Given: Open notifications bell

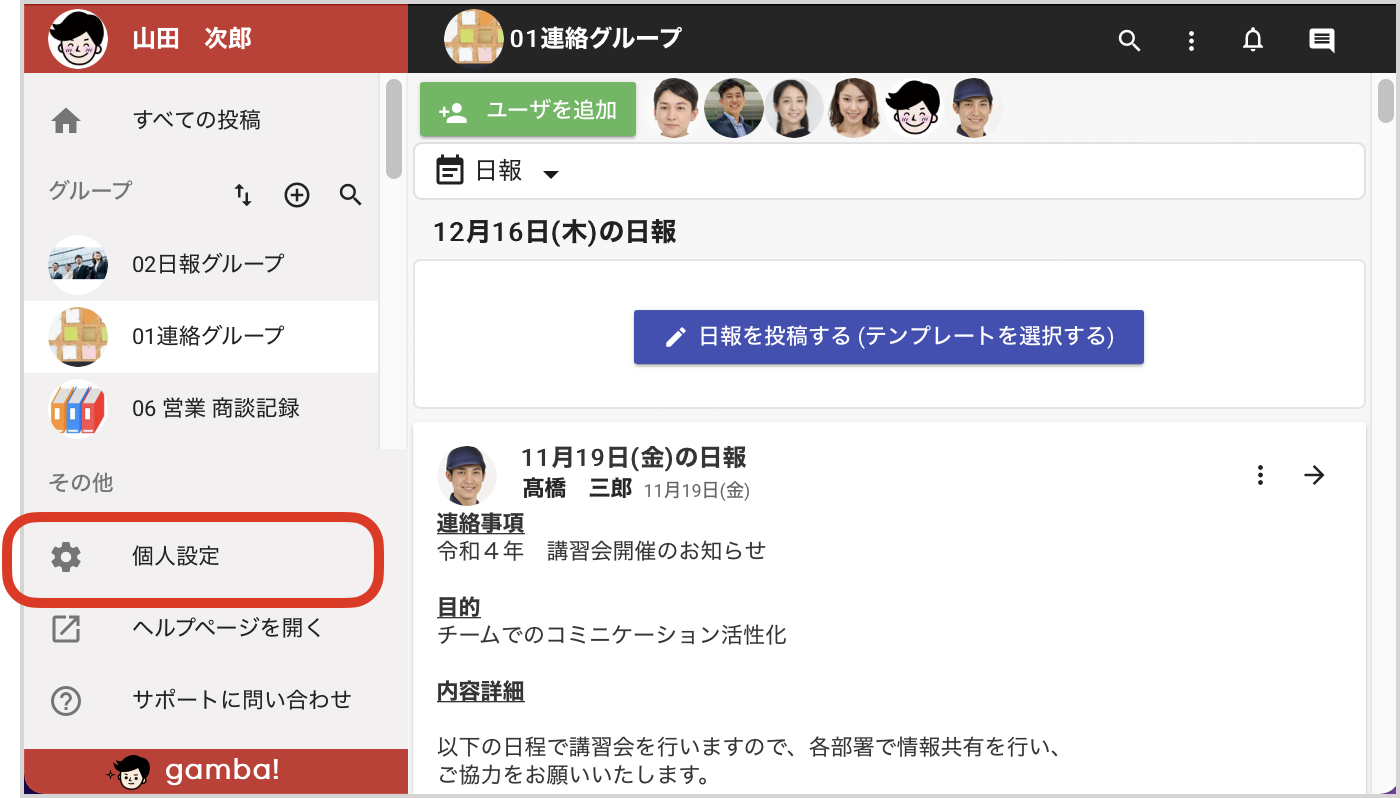Looking at the screenshot, I should pyautogui.click(x=1252, y=41).
